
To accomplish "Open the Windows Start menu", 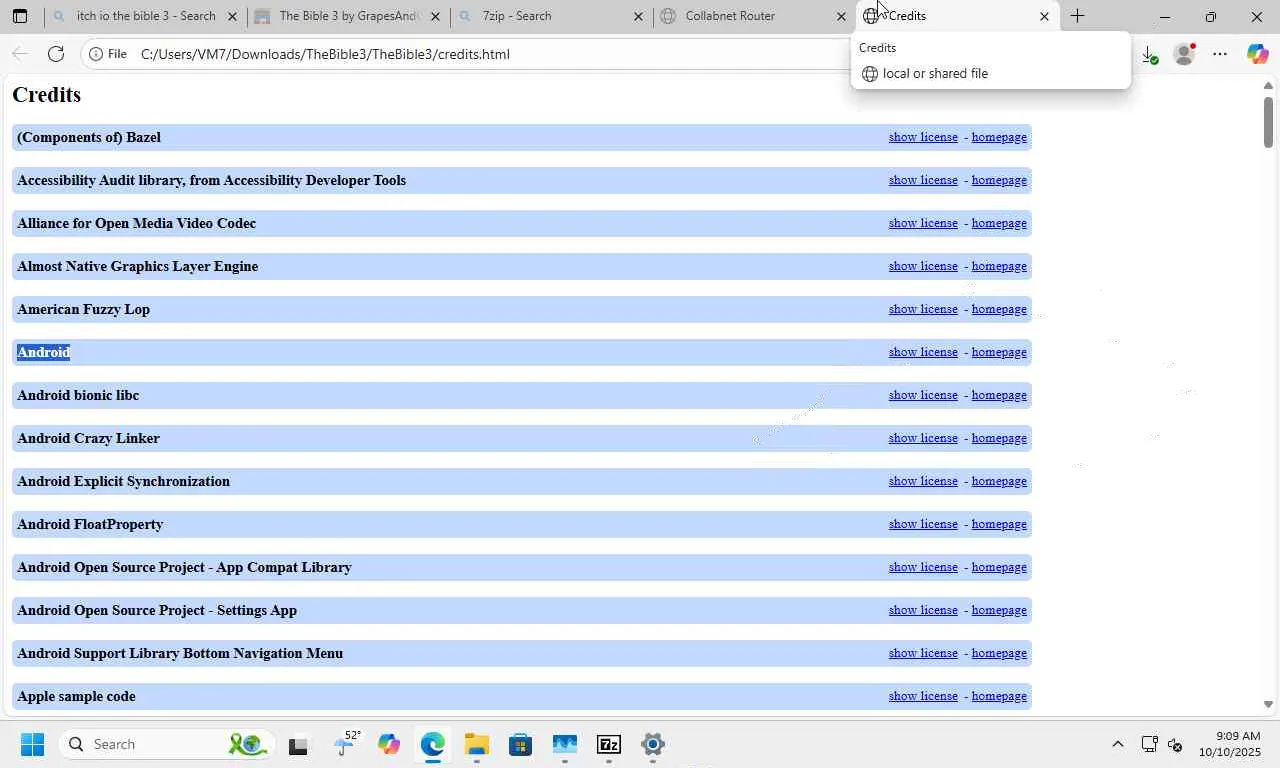I will click(x=32, y=744).
